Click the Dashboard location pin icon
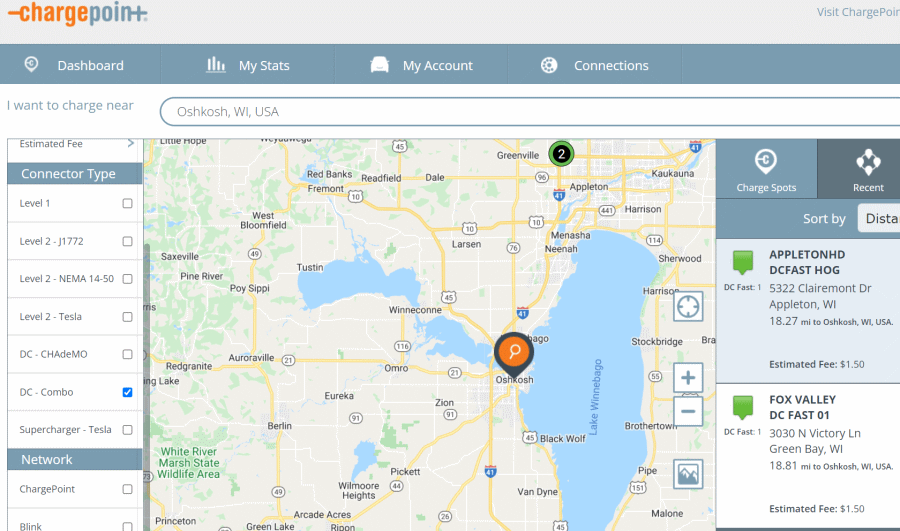Viewport: 900px width, 531px height. point(32,64)
